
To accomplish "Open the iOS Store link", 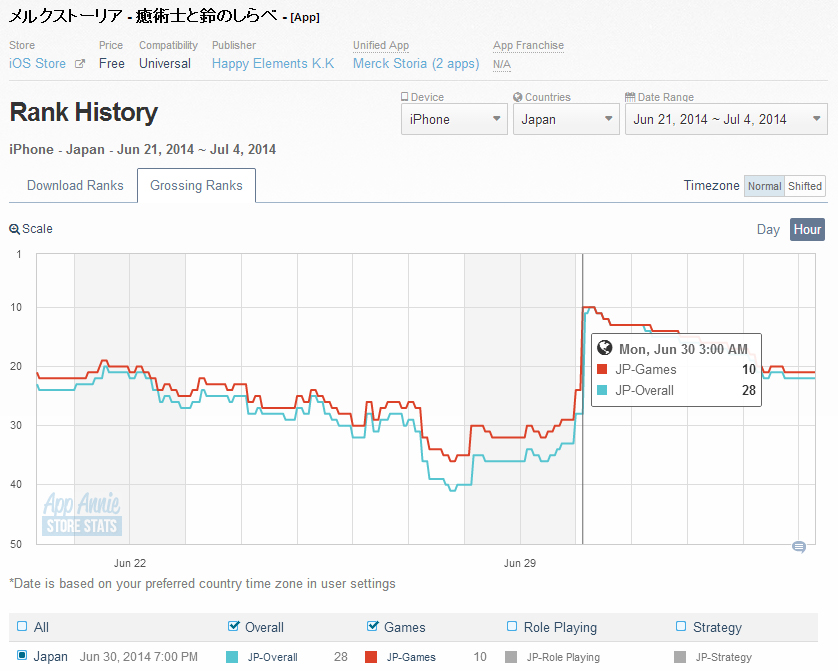I will (37, 64).
